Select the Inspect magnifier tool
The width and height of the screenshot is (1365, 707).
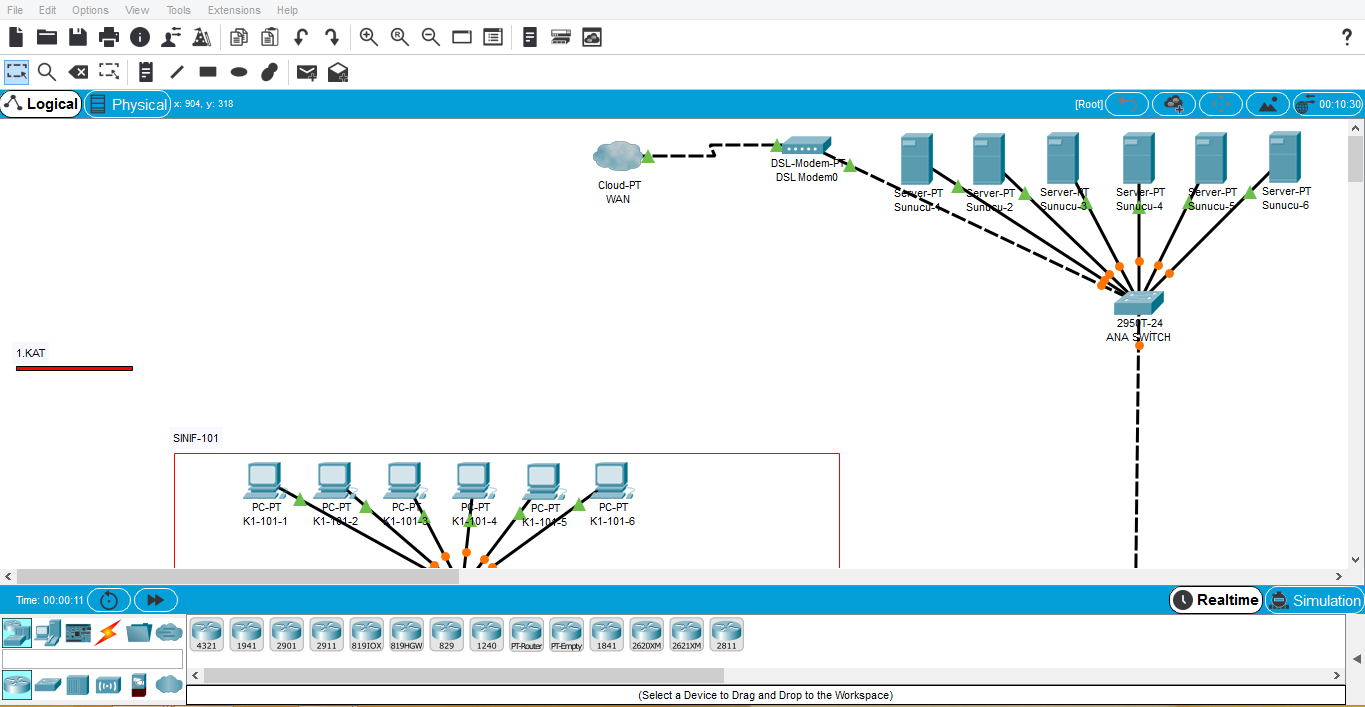[x=47, y=72]
